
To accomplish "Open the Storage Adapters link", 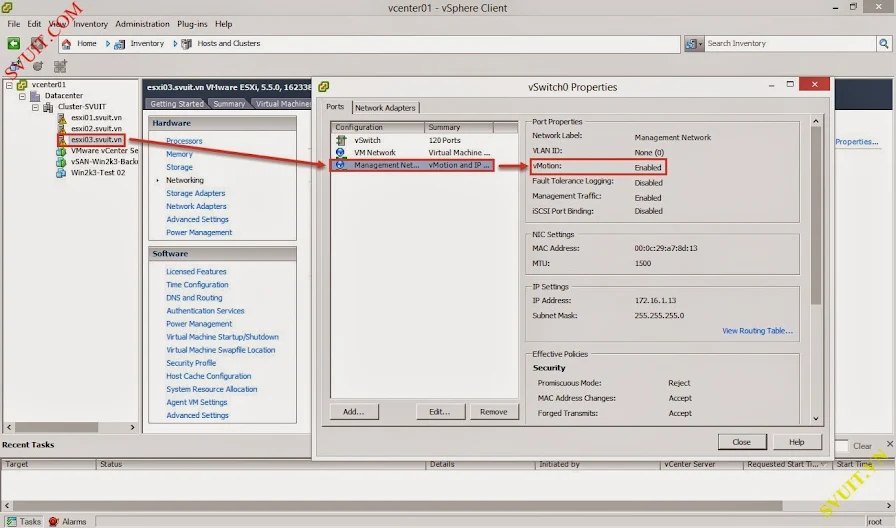I will click(x=195, y=193).
